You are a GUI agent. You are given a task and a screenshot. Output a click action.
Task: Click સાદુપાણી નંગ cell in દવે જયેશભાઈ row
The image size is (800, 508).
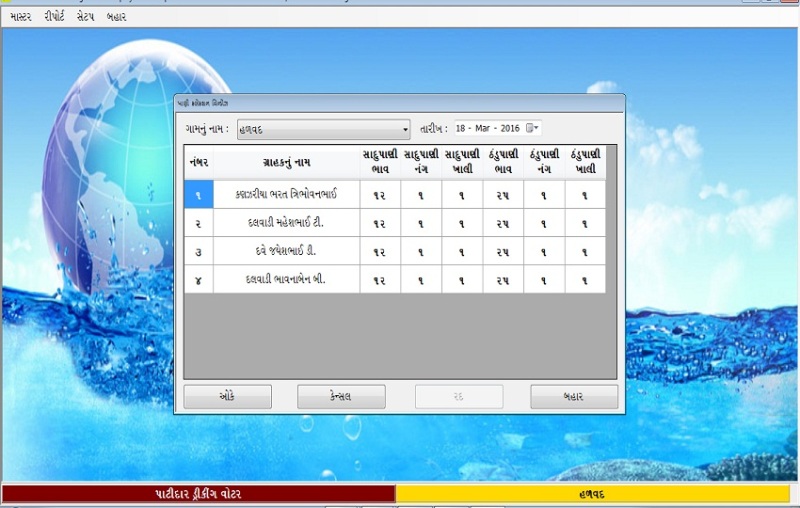coord(421,251)
